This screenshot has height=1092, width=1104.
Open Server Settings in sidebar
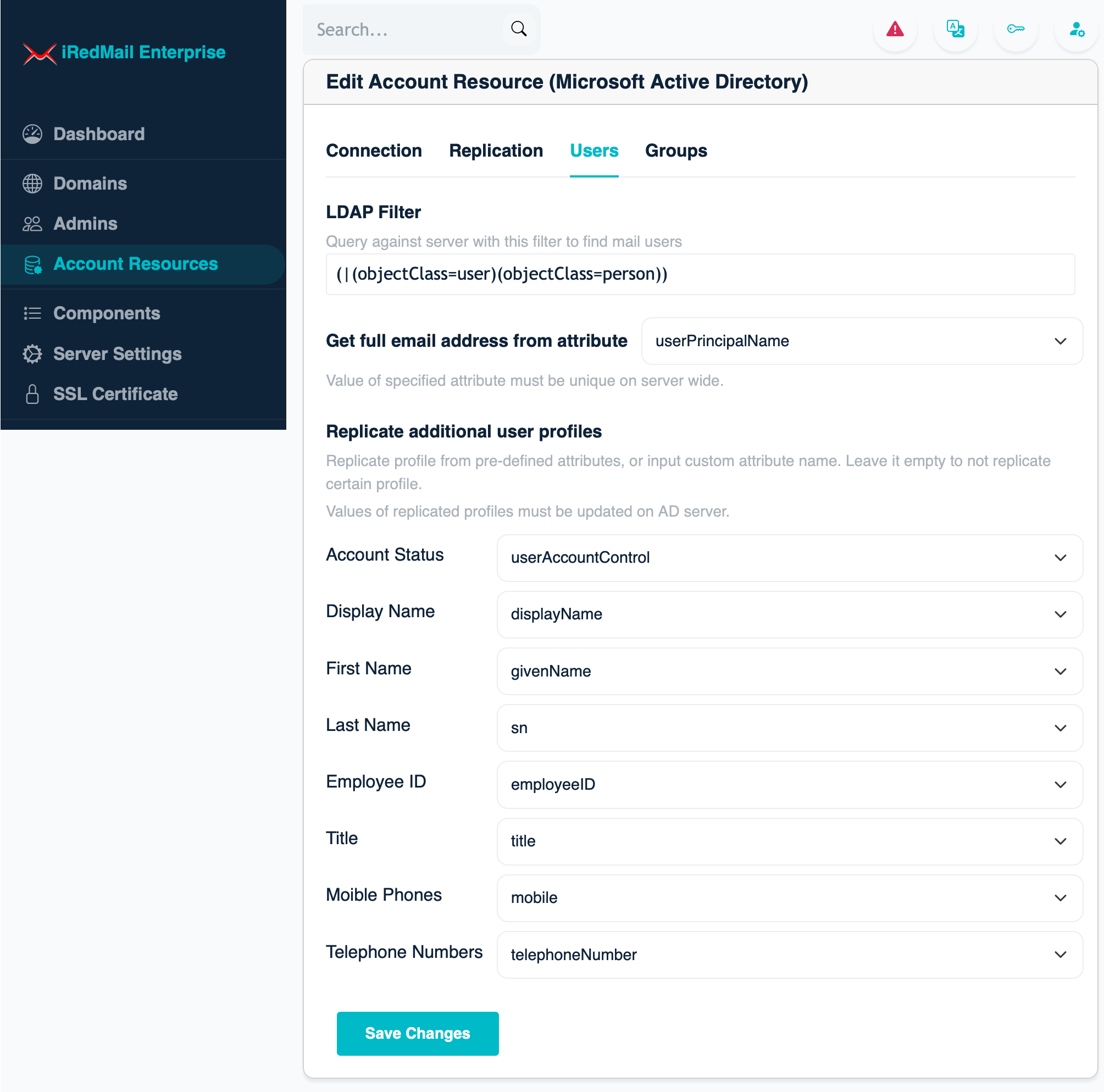117,354
